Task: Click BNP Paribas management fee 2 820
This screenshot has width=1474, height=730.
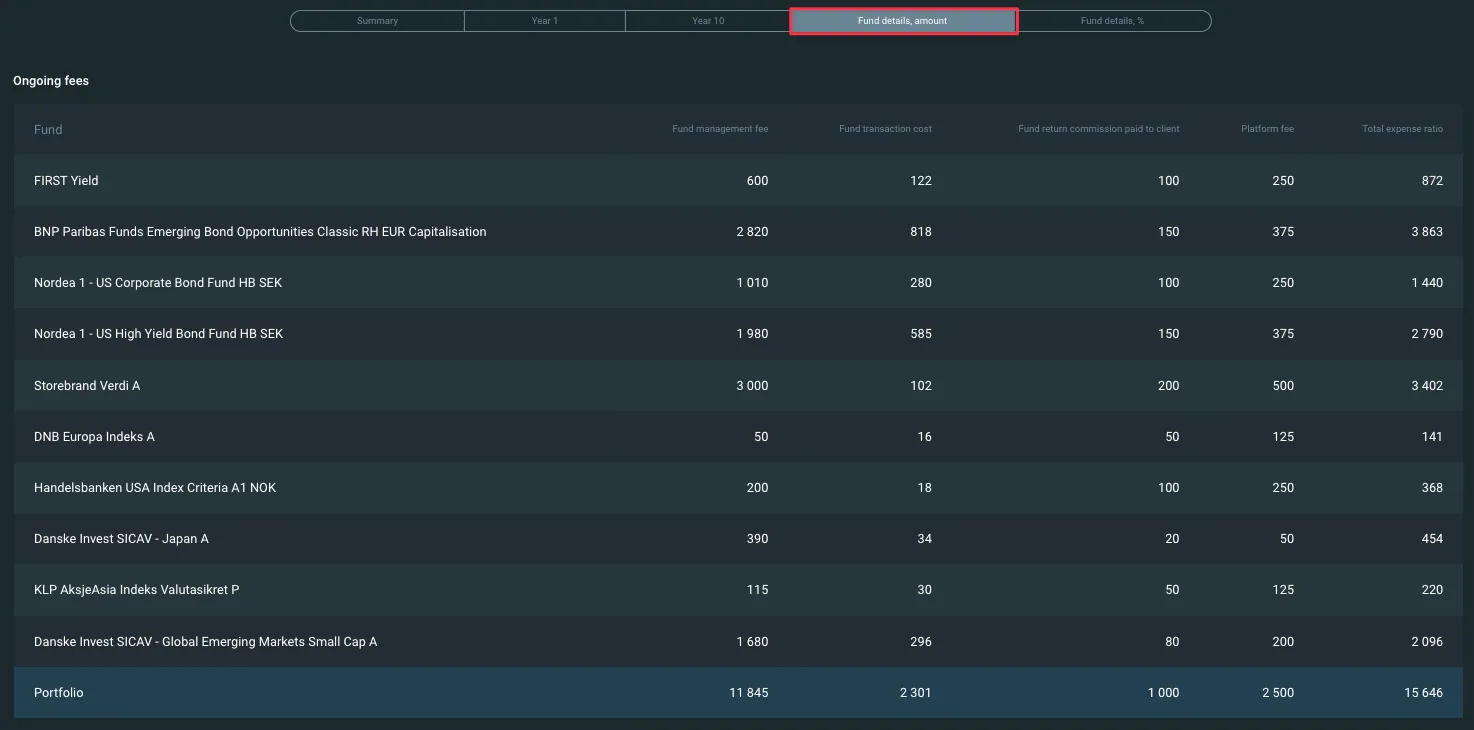Action: pyautogui.click(x=752, y=232)
